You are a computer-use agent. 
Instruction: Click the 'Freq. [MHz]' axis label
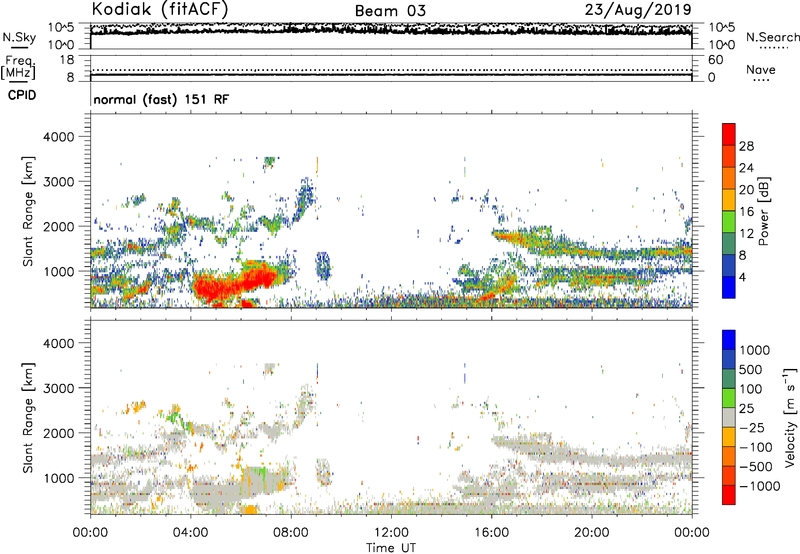18,68
